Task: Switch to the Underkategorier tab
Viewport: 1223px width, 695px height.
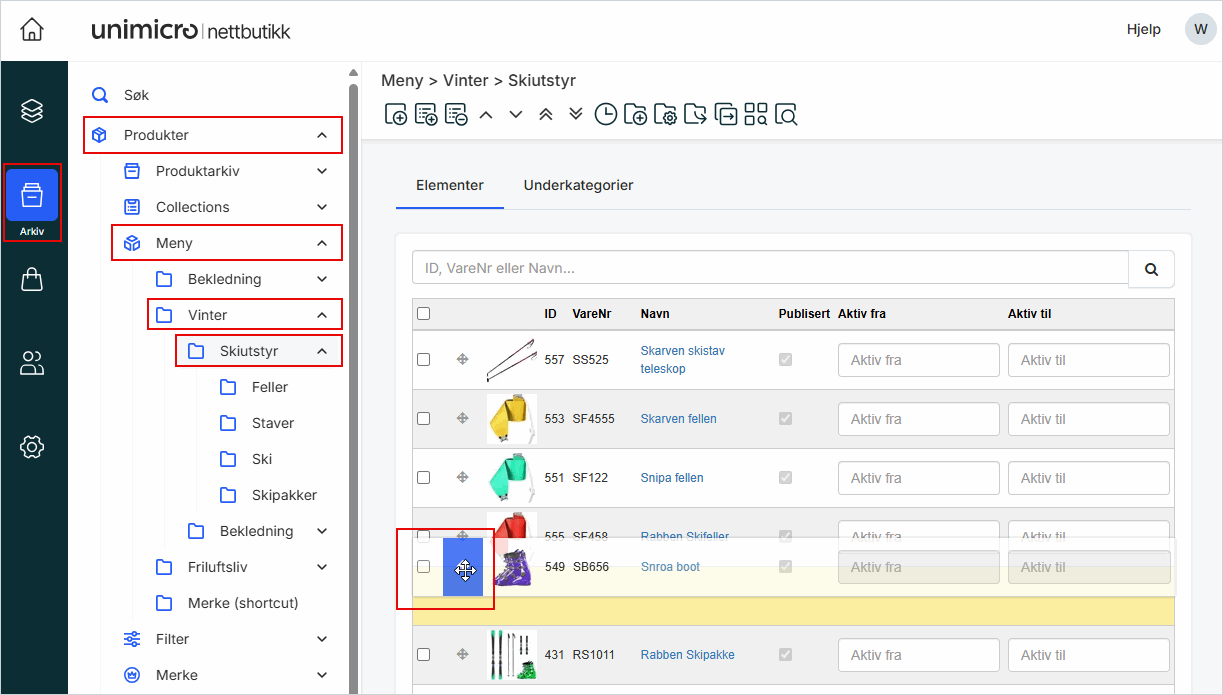Action: pyautogui.click(x=578, y=185)
